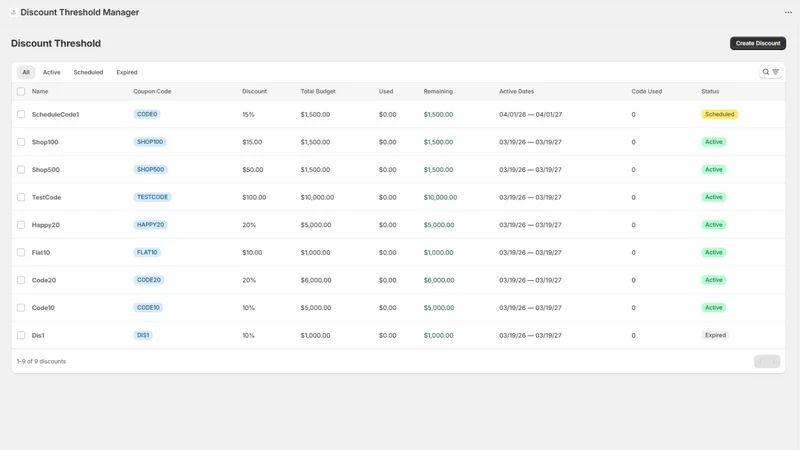Viewport: 800px width, 450px height.
Task: Select the Happy20 row checkbox
Action: 21,224
